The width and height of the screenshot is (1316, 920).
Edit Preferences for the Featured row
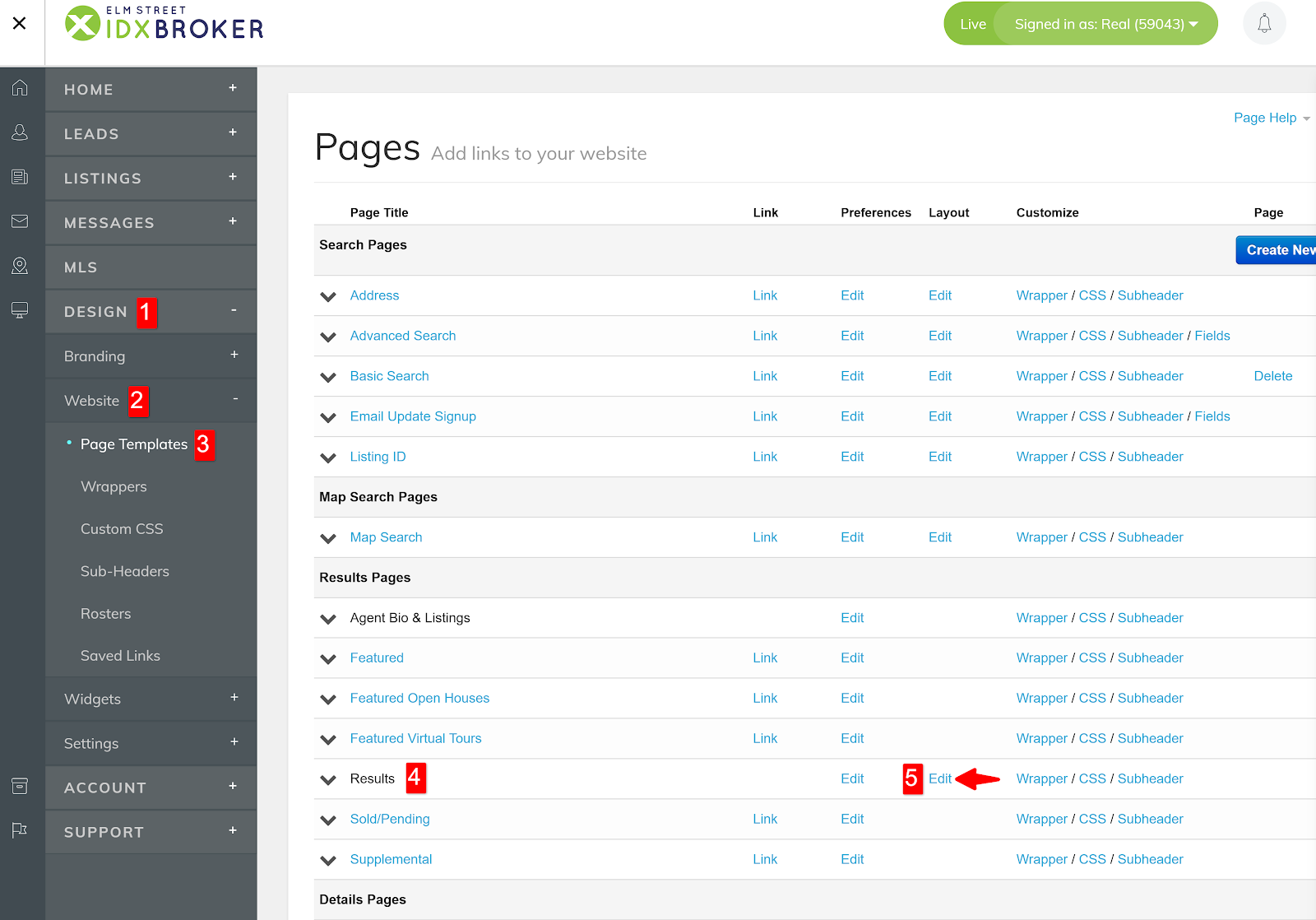[852, 657]
